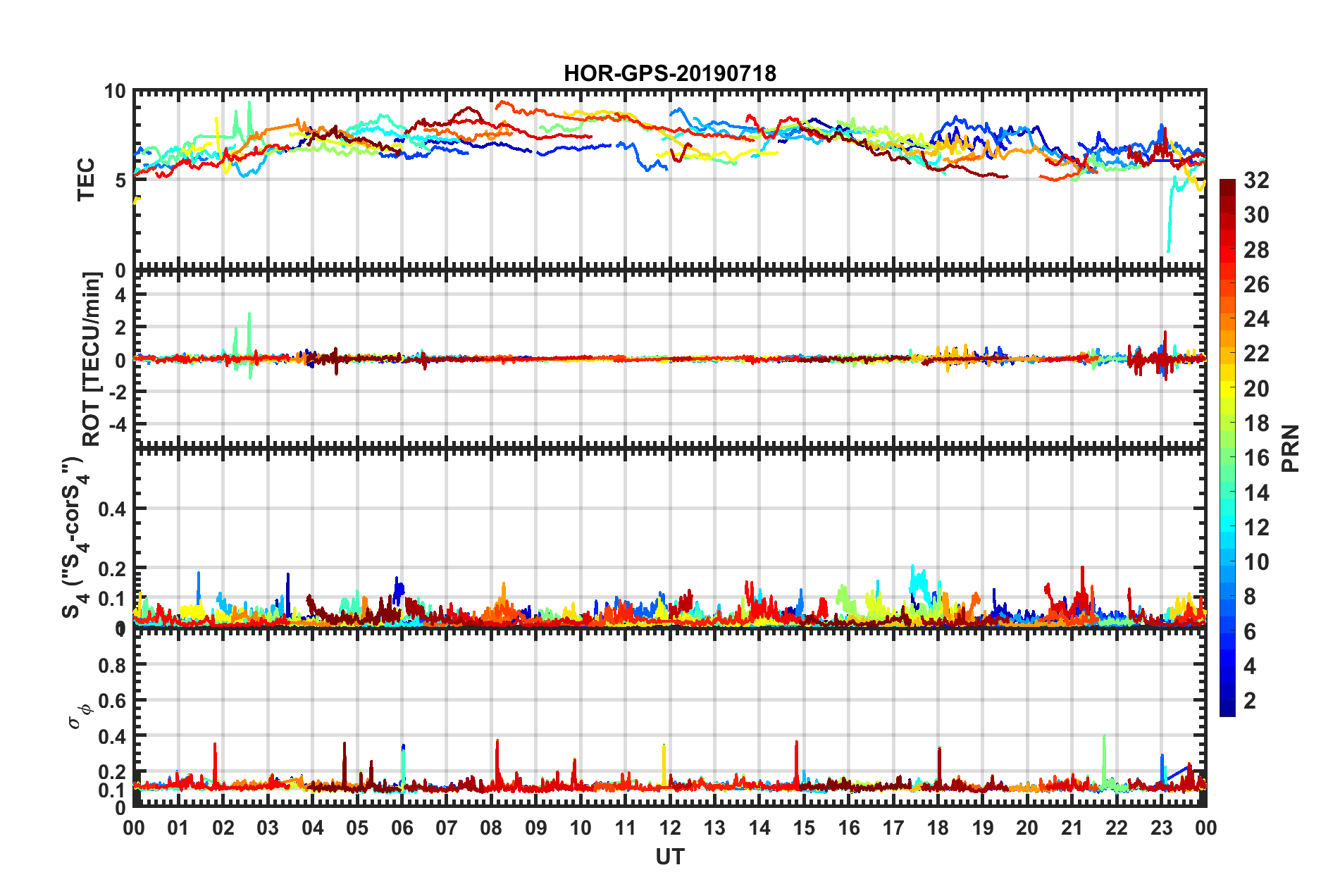
Task: Click sigma phi tick label 0.8
Action: pos(112,665)
